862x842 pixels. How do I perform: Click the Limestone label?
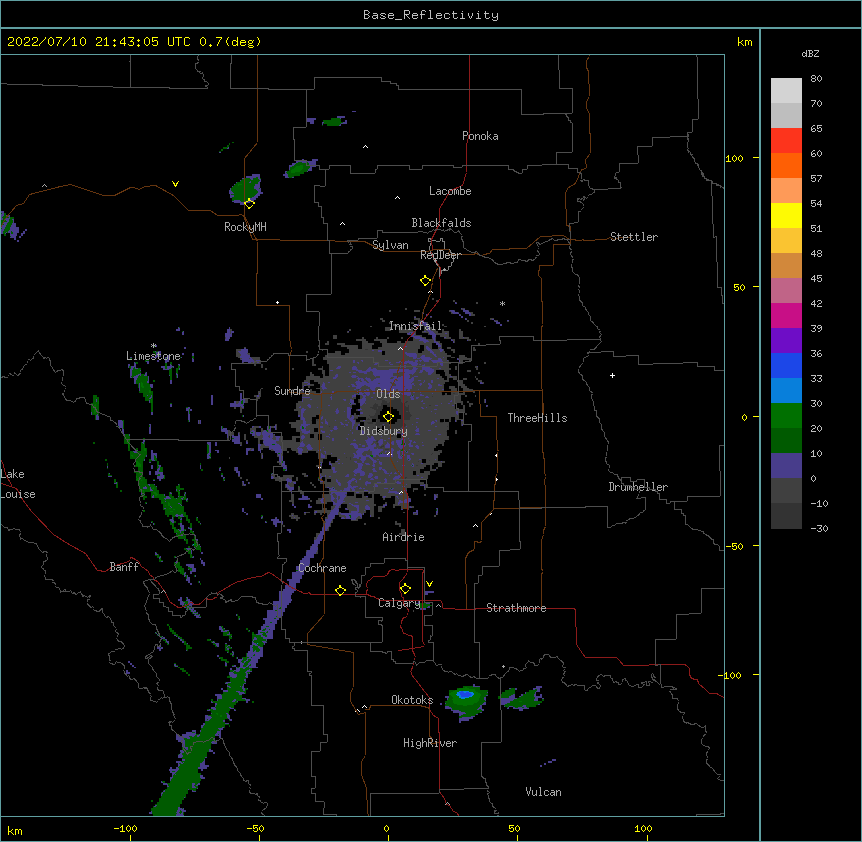tap(153, 356)
